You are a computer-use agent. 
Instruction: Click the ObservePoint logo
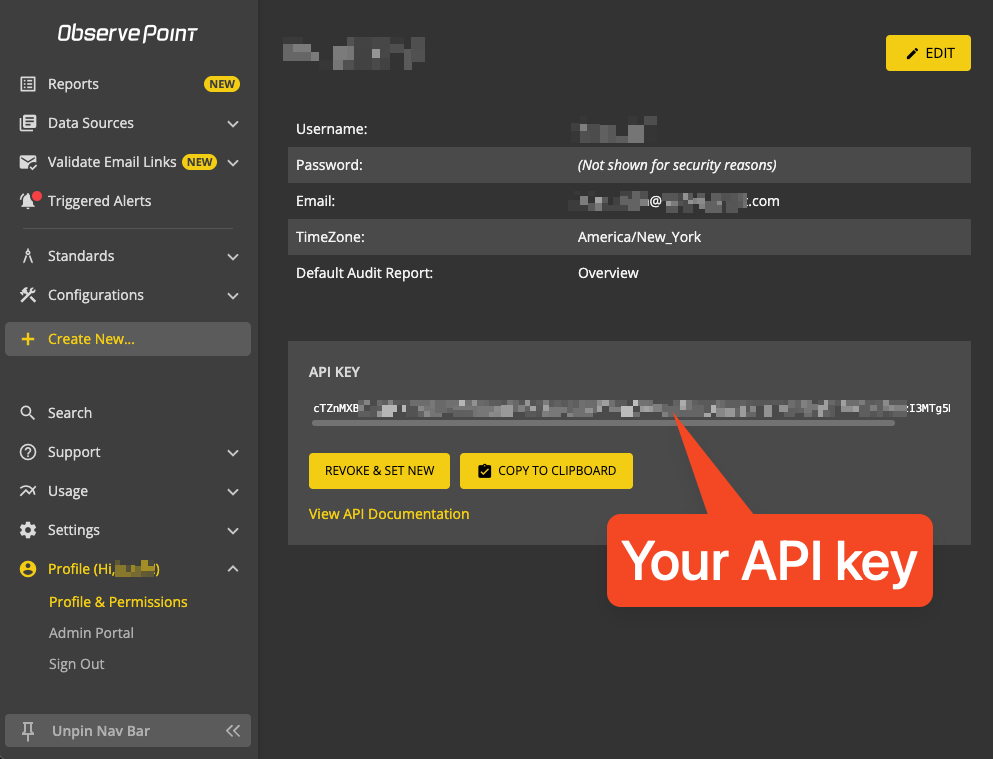pyautogui.click(x=127, y=33)
